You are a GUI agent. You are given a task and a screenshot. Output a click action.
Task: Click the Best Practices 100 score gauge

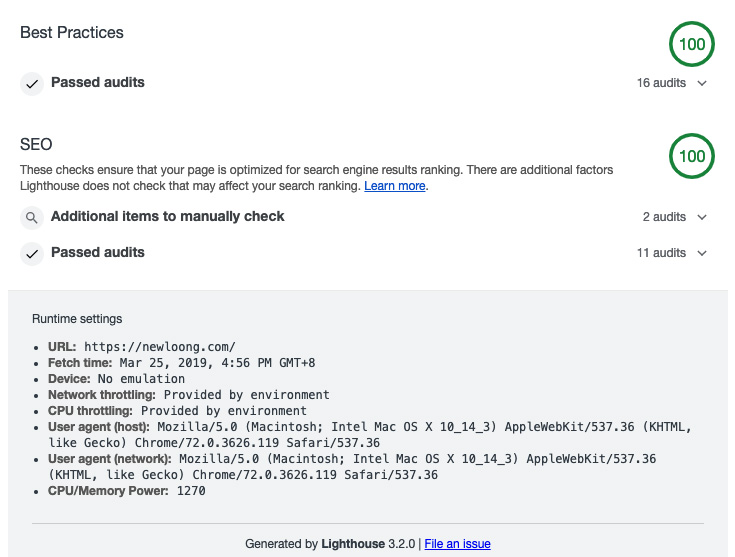(692, 44)
